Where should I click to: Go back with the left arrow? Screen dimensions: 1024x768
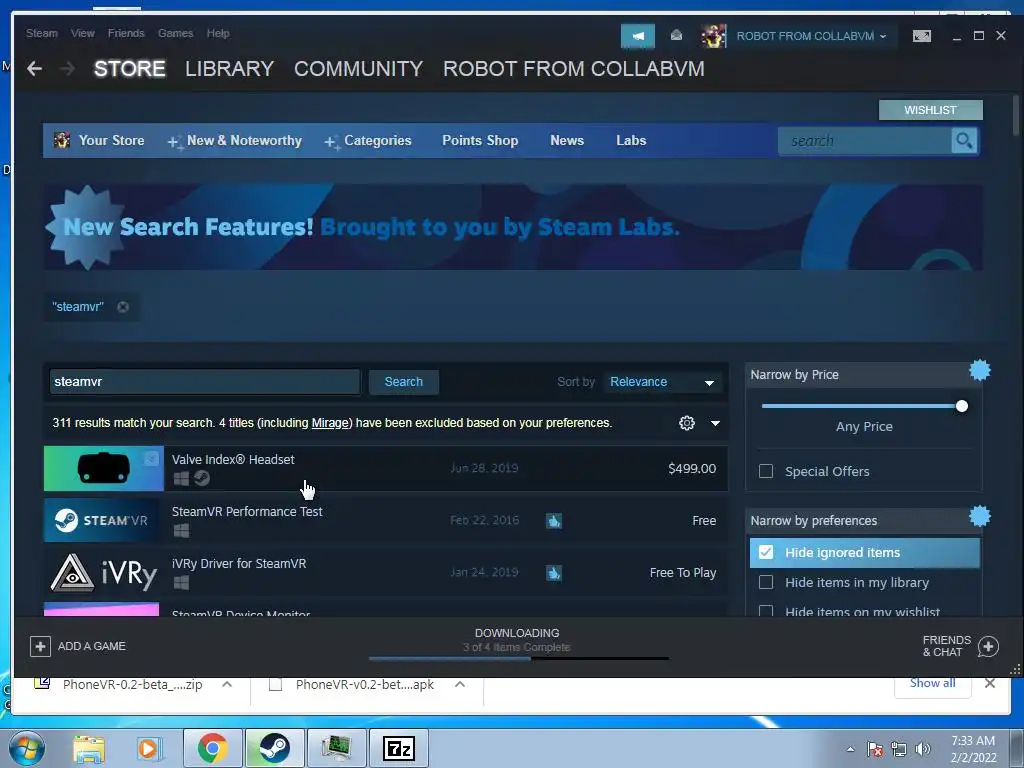tap(35, 69)
